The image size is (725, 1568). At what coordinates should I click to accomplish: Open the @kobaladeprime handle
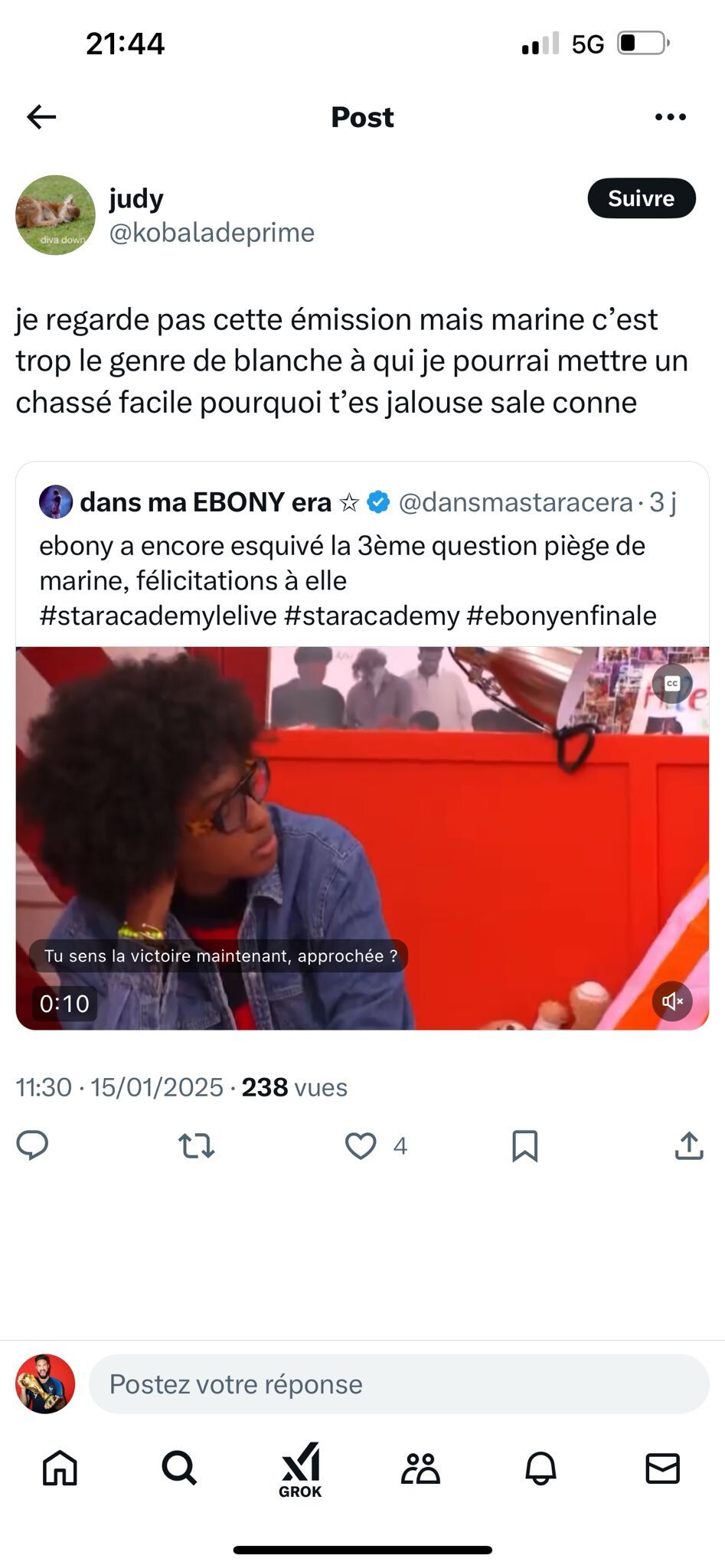click(212, 233)
